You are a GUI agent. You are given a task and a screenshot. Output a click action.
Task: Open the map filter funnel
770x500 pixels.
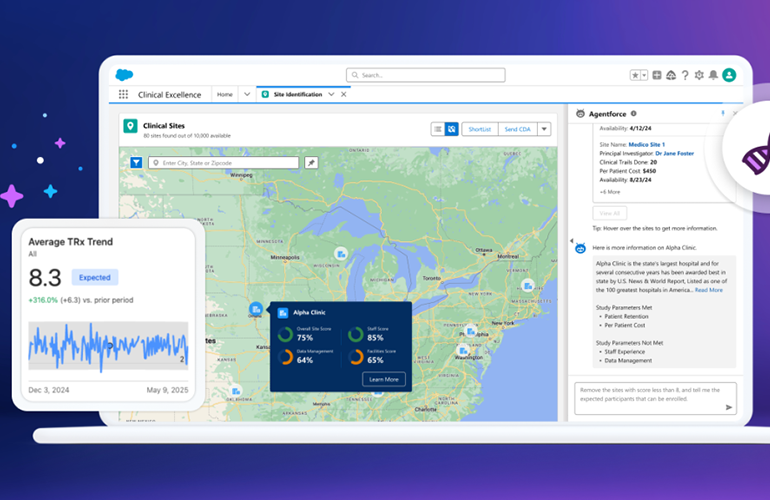click(136, 163)
